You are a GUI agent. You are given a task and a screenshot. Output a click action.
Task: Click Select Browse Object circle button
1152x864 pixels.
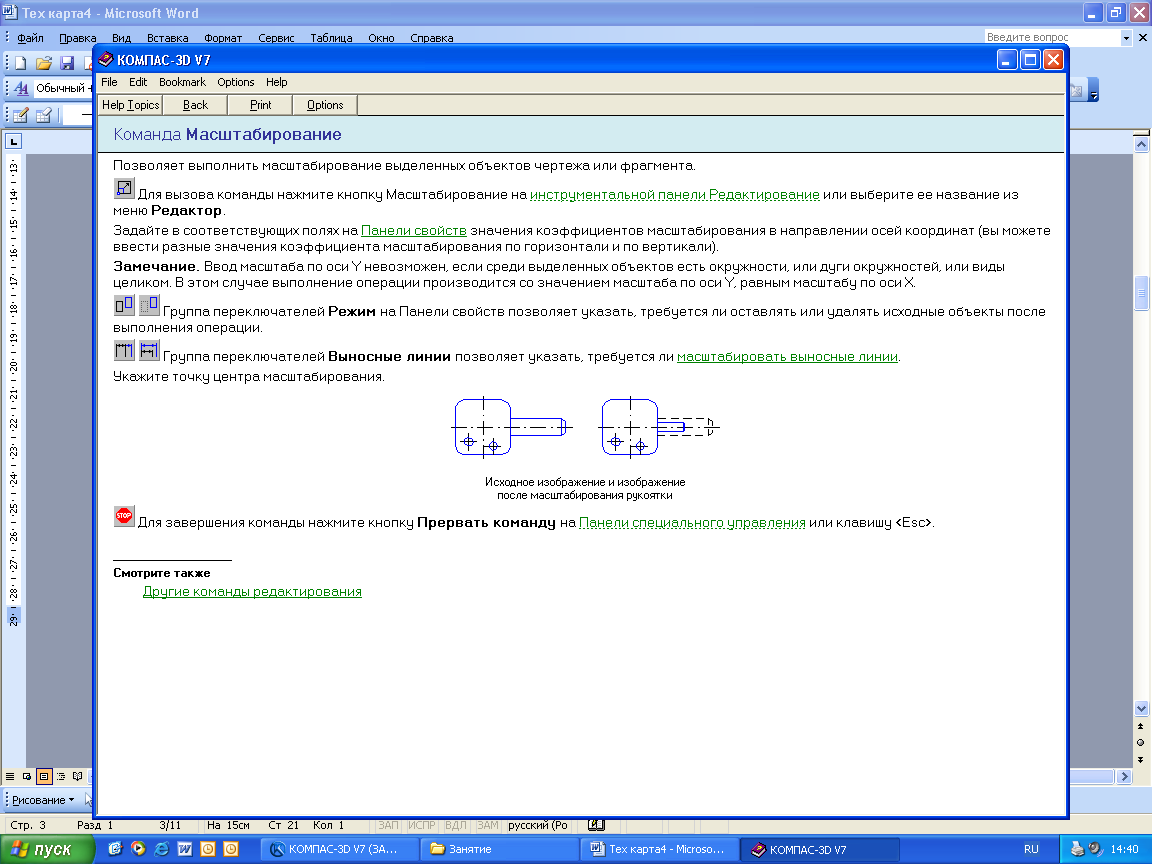(1141, 743)
